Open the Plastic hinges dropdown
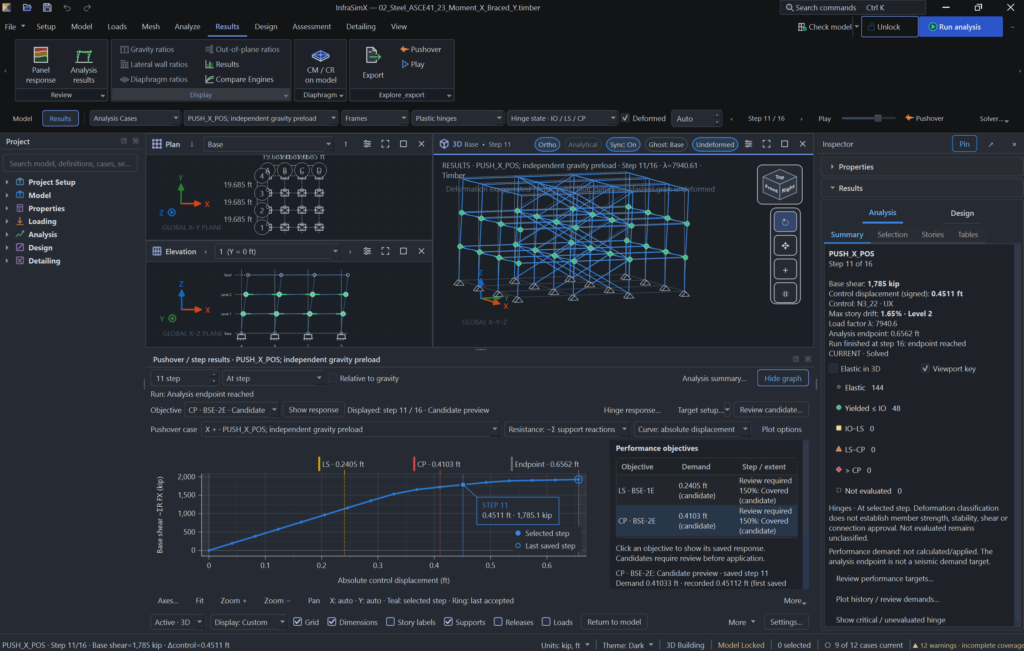 point(458,118)
